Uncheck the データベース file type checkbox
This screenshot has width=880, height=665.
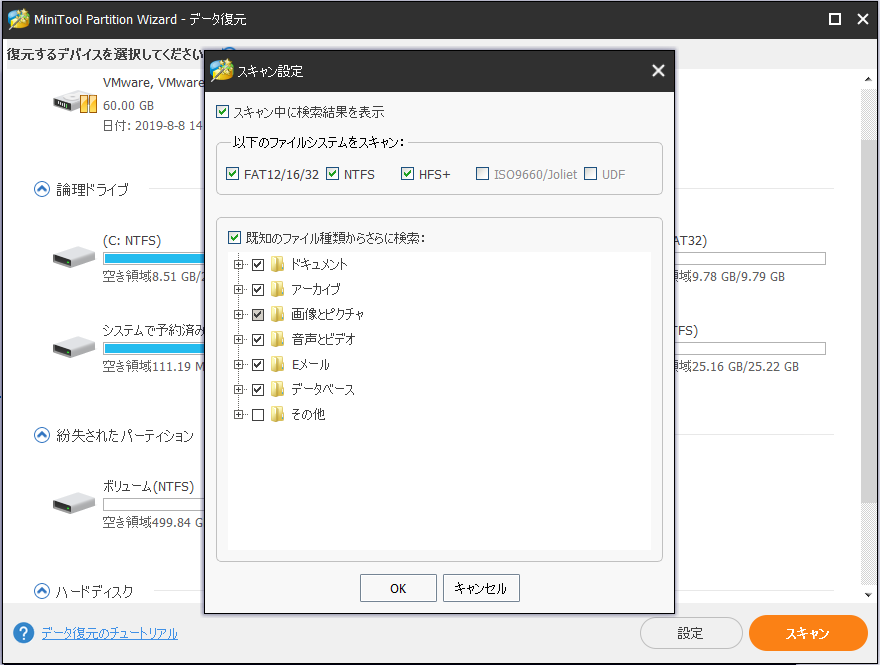[x=258, y=389]
